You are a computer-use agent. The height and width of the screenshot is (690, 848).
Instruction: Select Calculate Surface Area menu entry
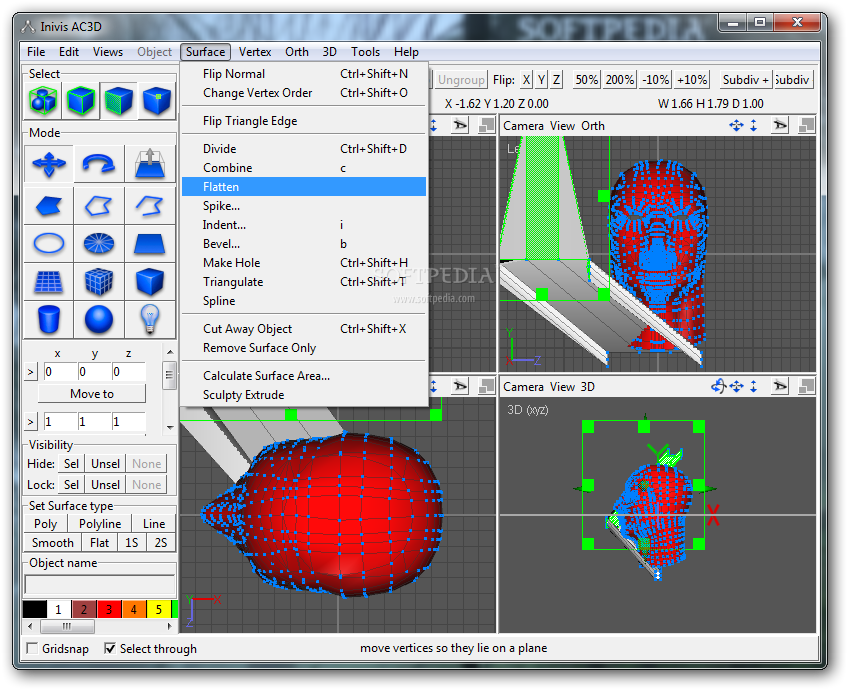tap(304, 376)
